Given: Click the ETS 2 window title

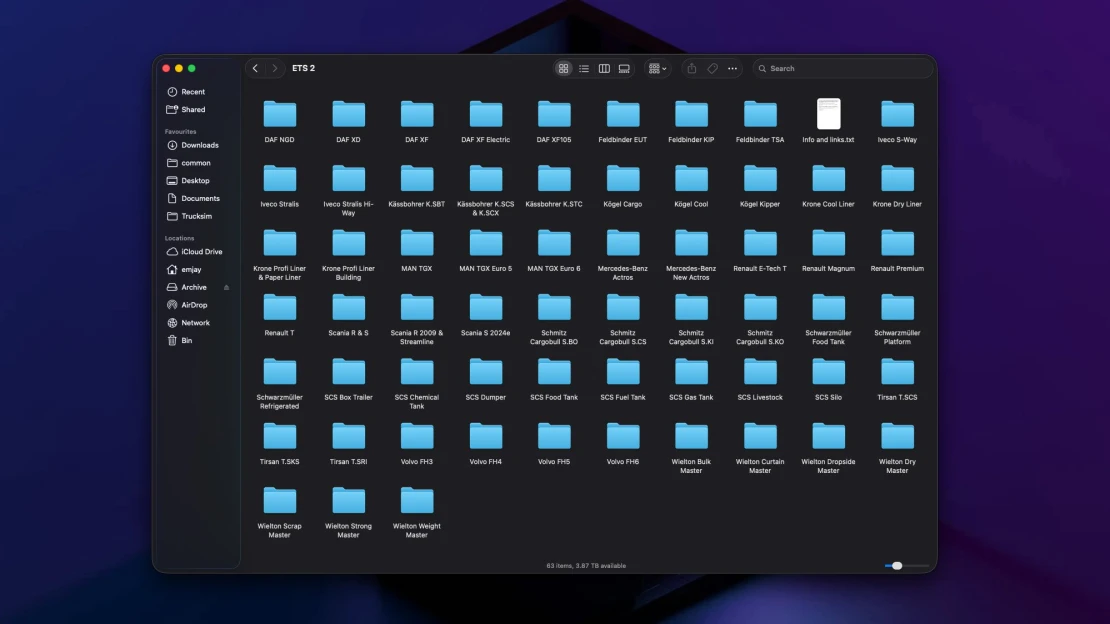Looking at the screenshot, I should tap(304, 69).
